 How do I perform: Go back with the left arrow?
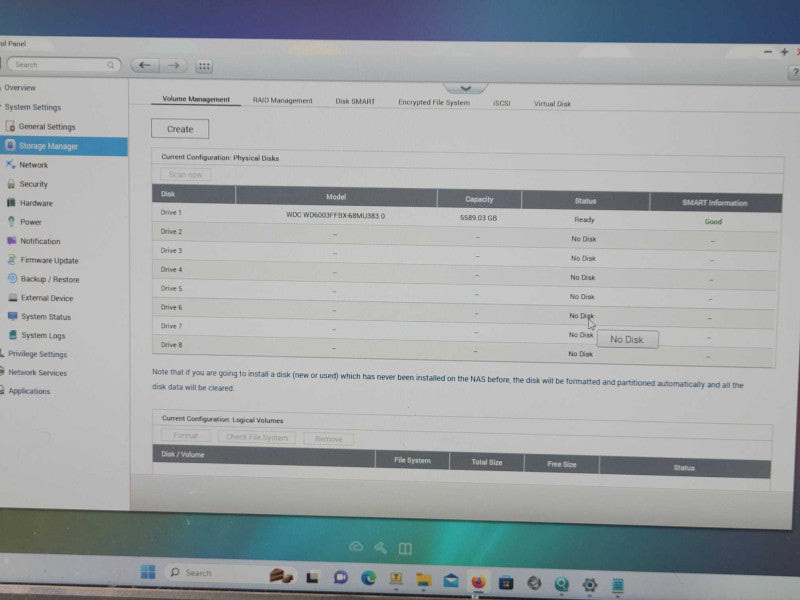point(145,65)
